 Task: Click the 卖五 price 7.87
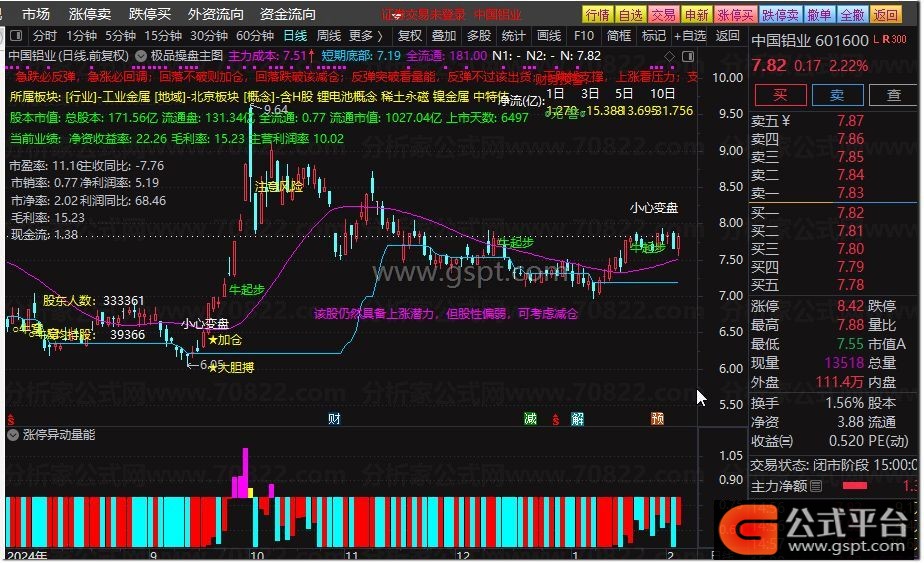[x=850, y=121]
